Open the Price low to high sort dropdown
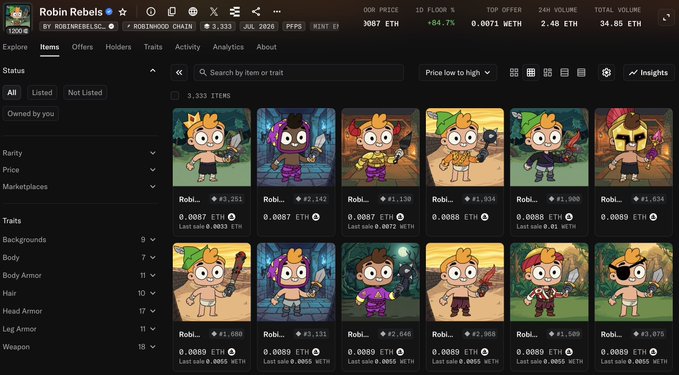This screenshot has width=679, height=375. point(458,73)
